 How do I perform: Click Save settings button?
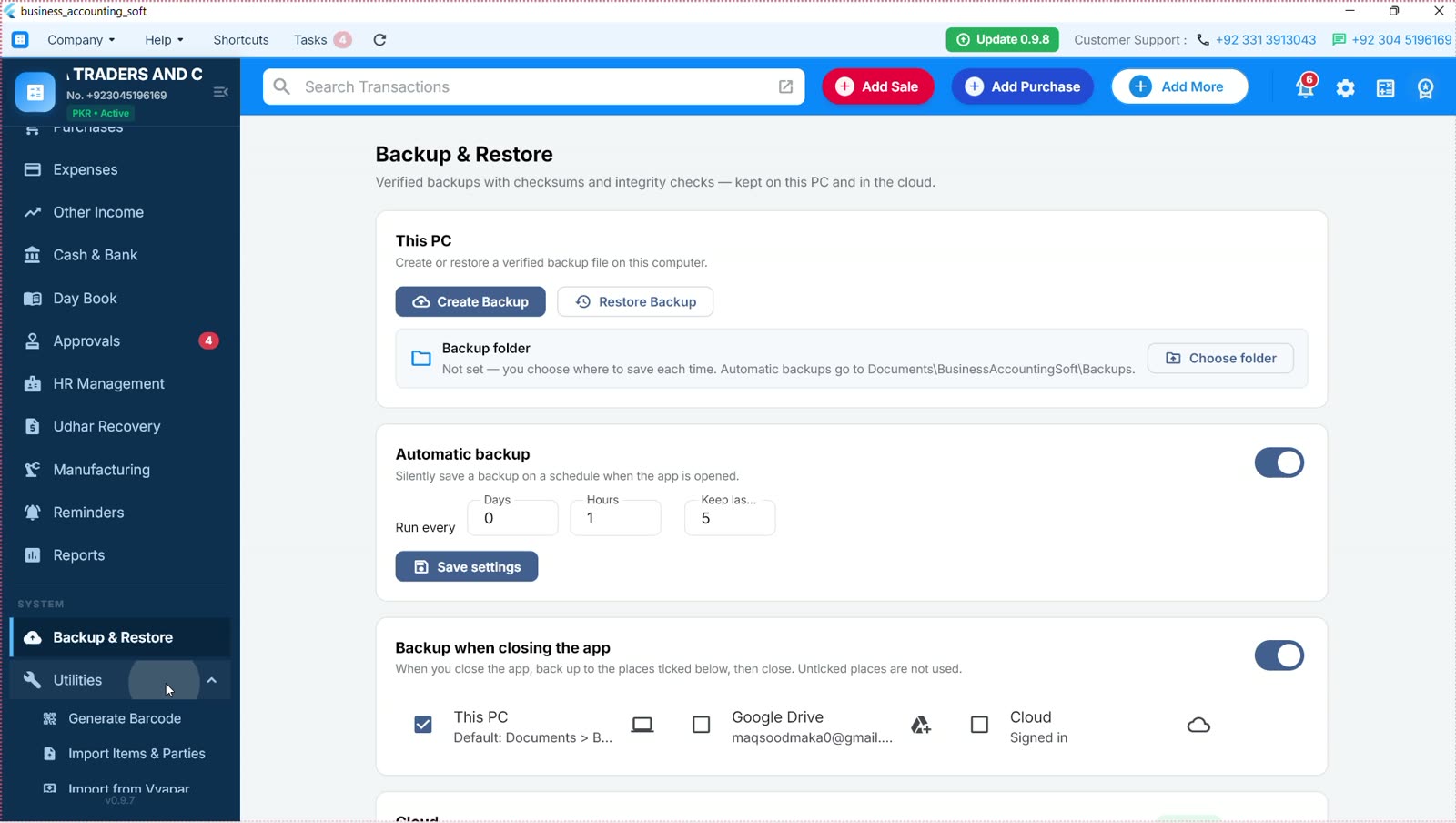pos(467,566)
